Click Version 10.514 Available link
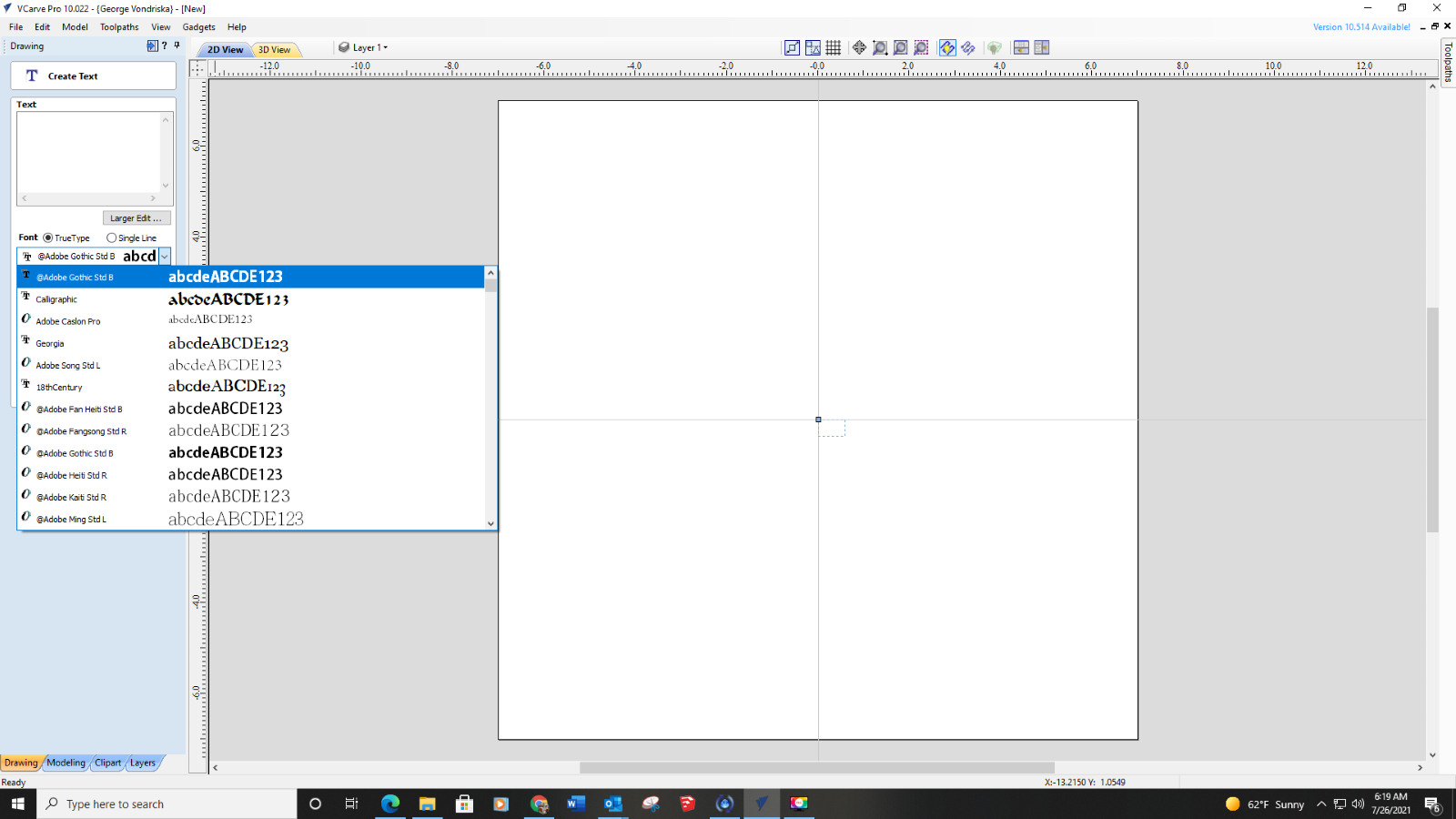The height and width of the screenshot is (819, 1456). tap(1361, 27)
